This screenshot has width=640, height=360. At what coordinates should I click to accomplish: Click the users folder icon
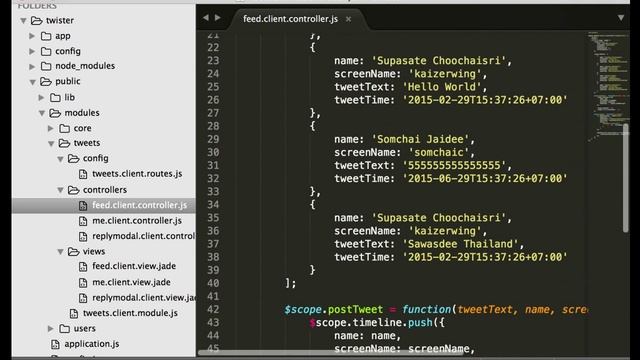[64, 329]
